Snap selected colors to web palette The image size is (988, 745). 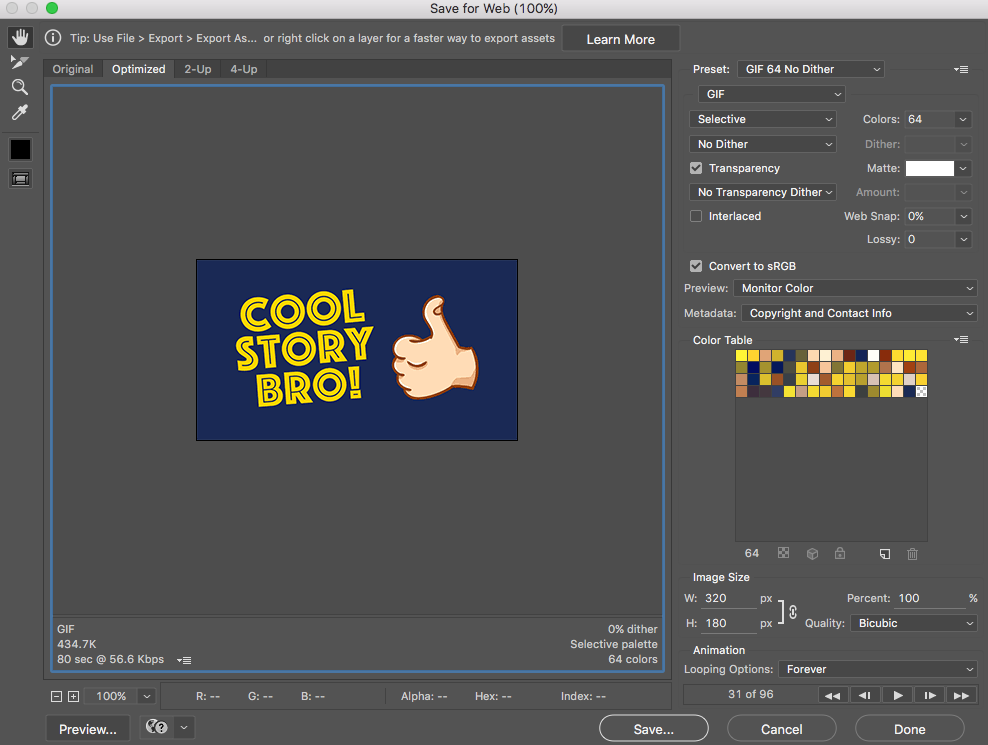[810, 553]
